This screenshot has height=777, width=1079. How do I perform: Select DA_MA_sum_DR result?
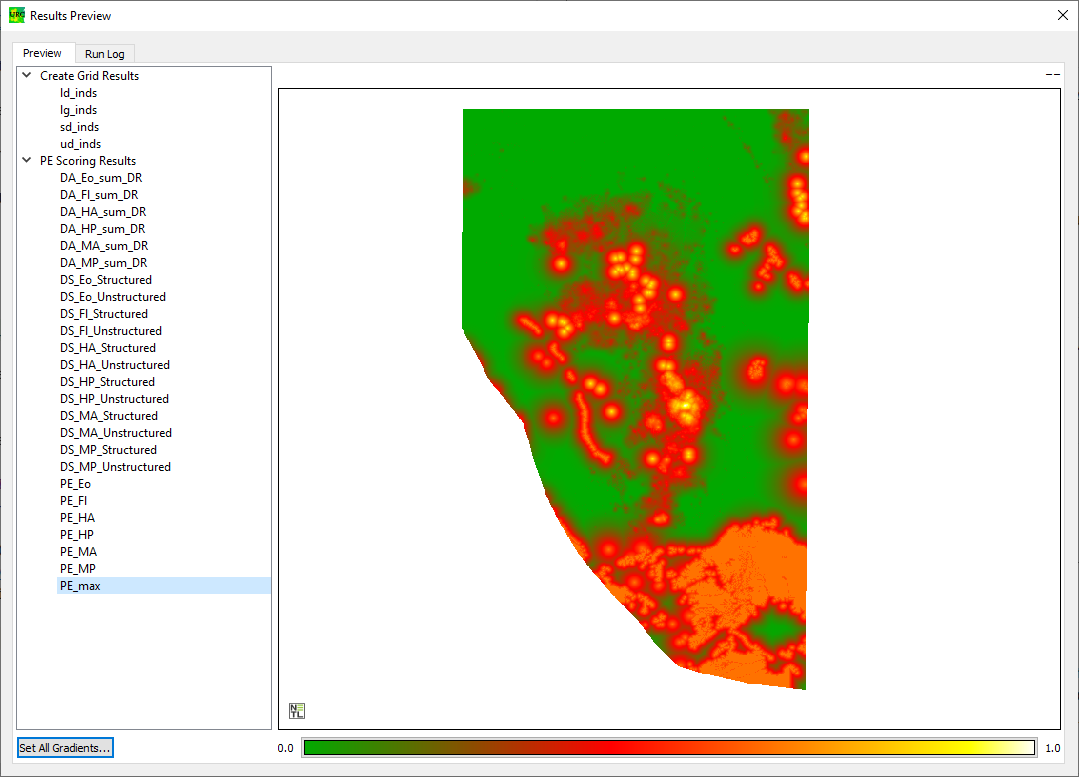[x=104, y=246]
